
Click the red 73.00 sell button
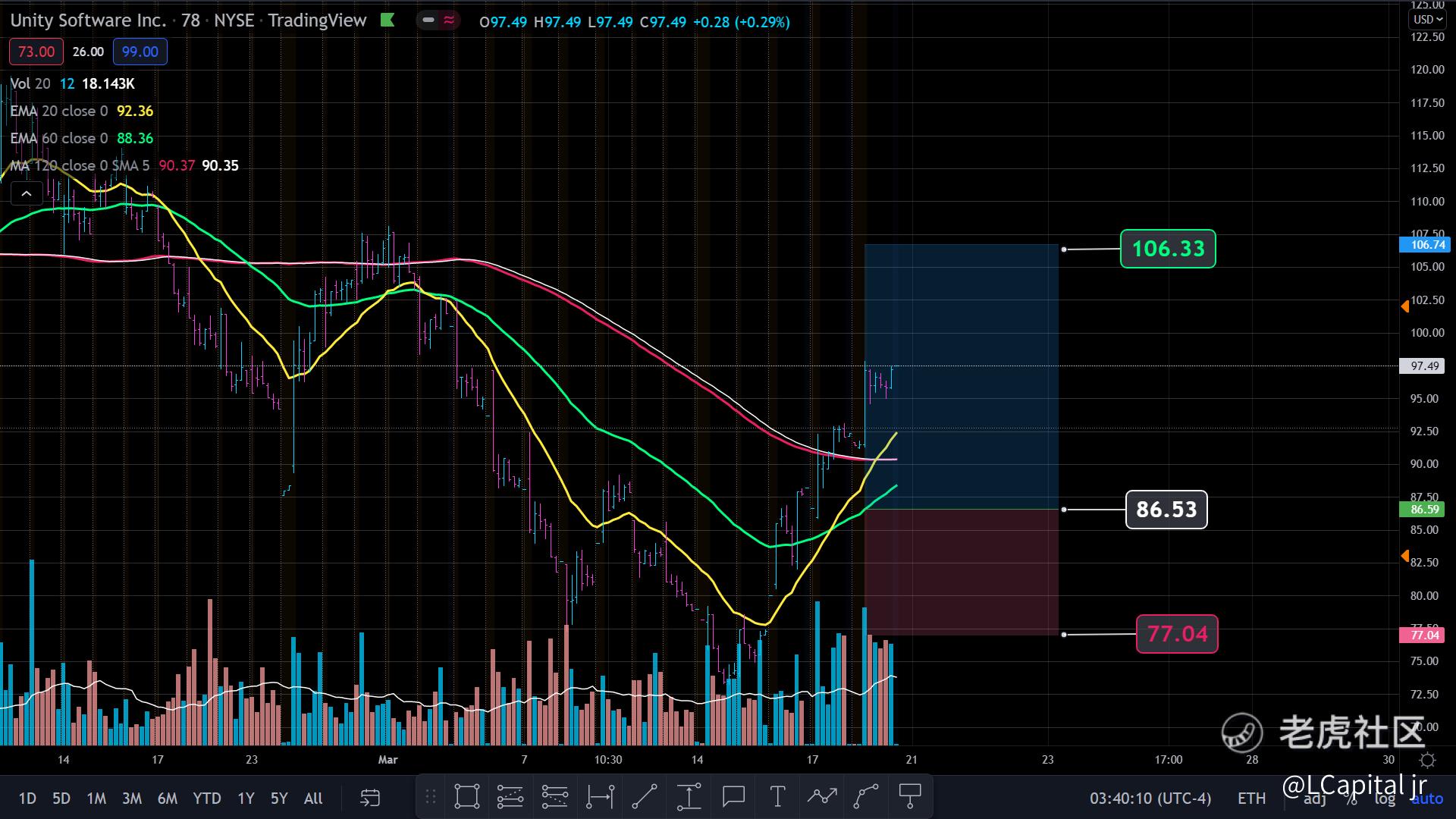pos(36,52)
